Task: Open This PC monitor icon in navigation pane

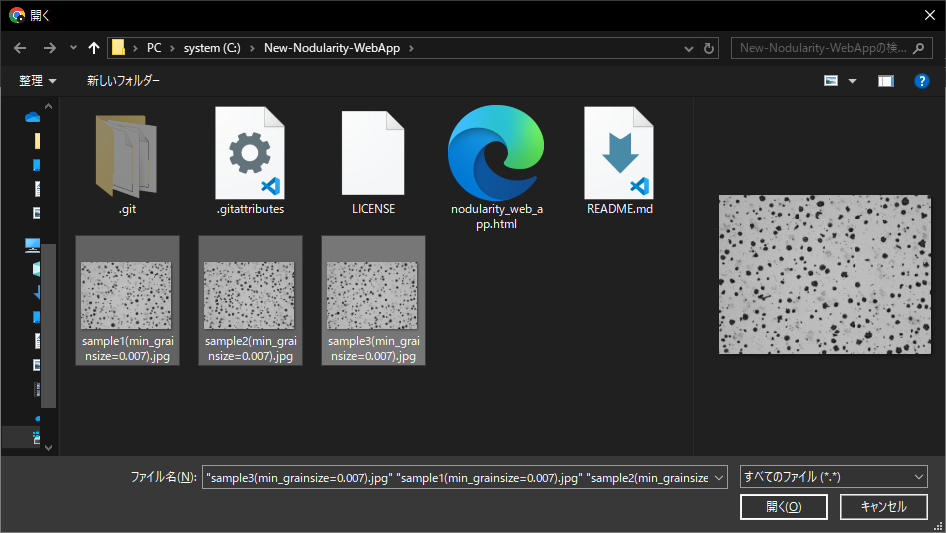Action: pos(33,245)
